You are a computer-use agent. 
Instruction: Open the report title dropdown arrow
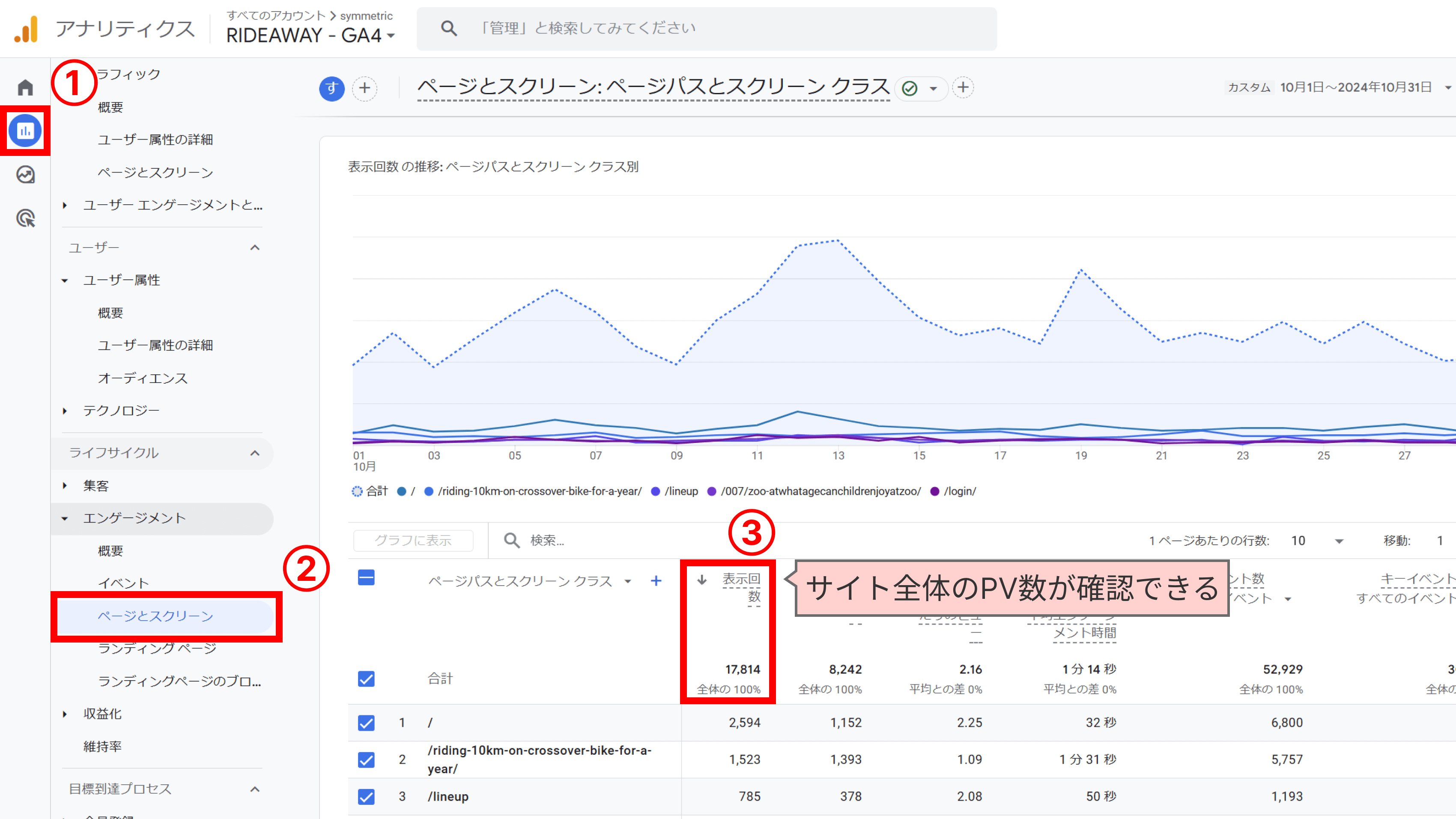pyautogui.click(x=933, y=88)
